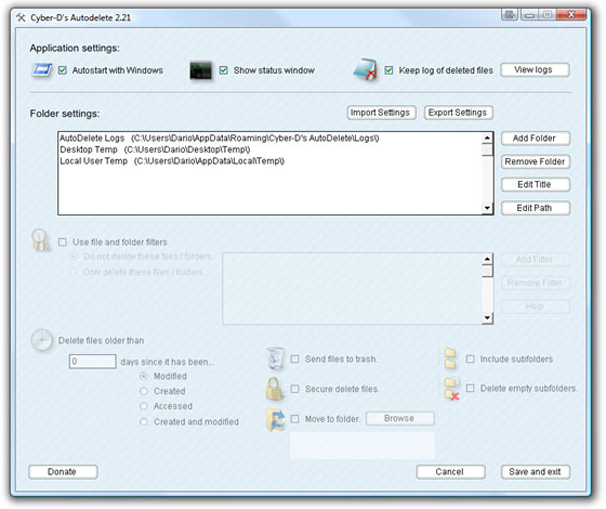The image size is (606, 509).
Task: Click the days-old number input field
Action: (92, 361)
